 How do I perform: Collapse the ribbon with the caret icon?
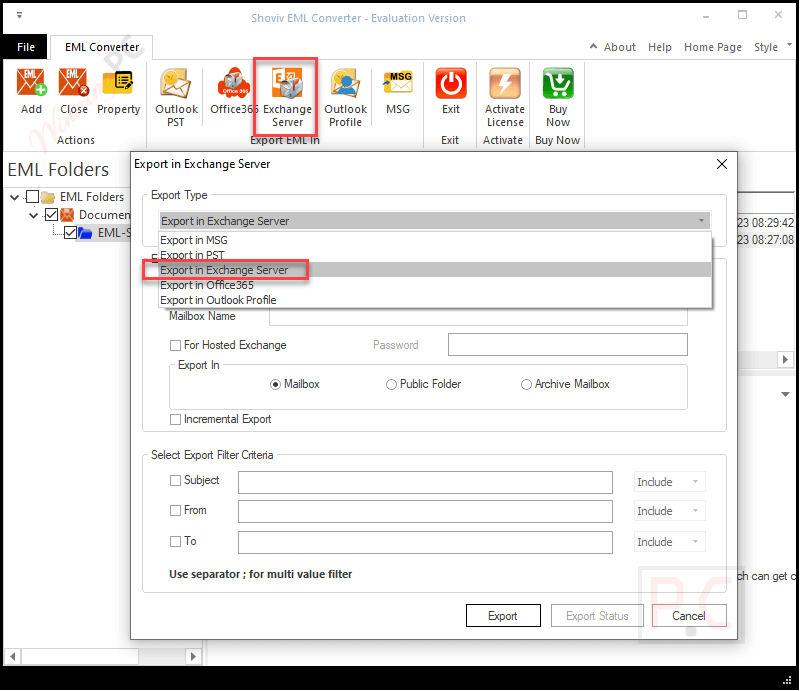[x=593, y=46]
